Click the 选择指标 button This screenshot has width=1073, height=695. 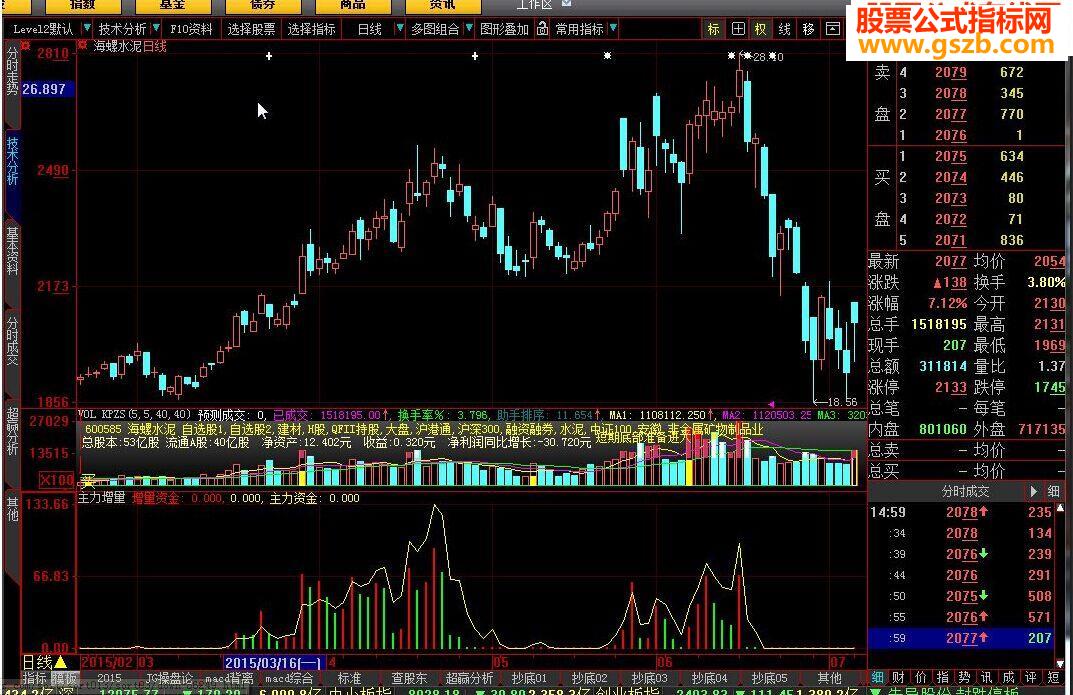(x=311, y=29)
